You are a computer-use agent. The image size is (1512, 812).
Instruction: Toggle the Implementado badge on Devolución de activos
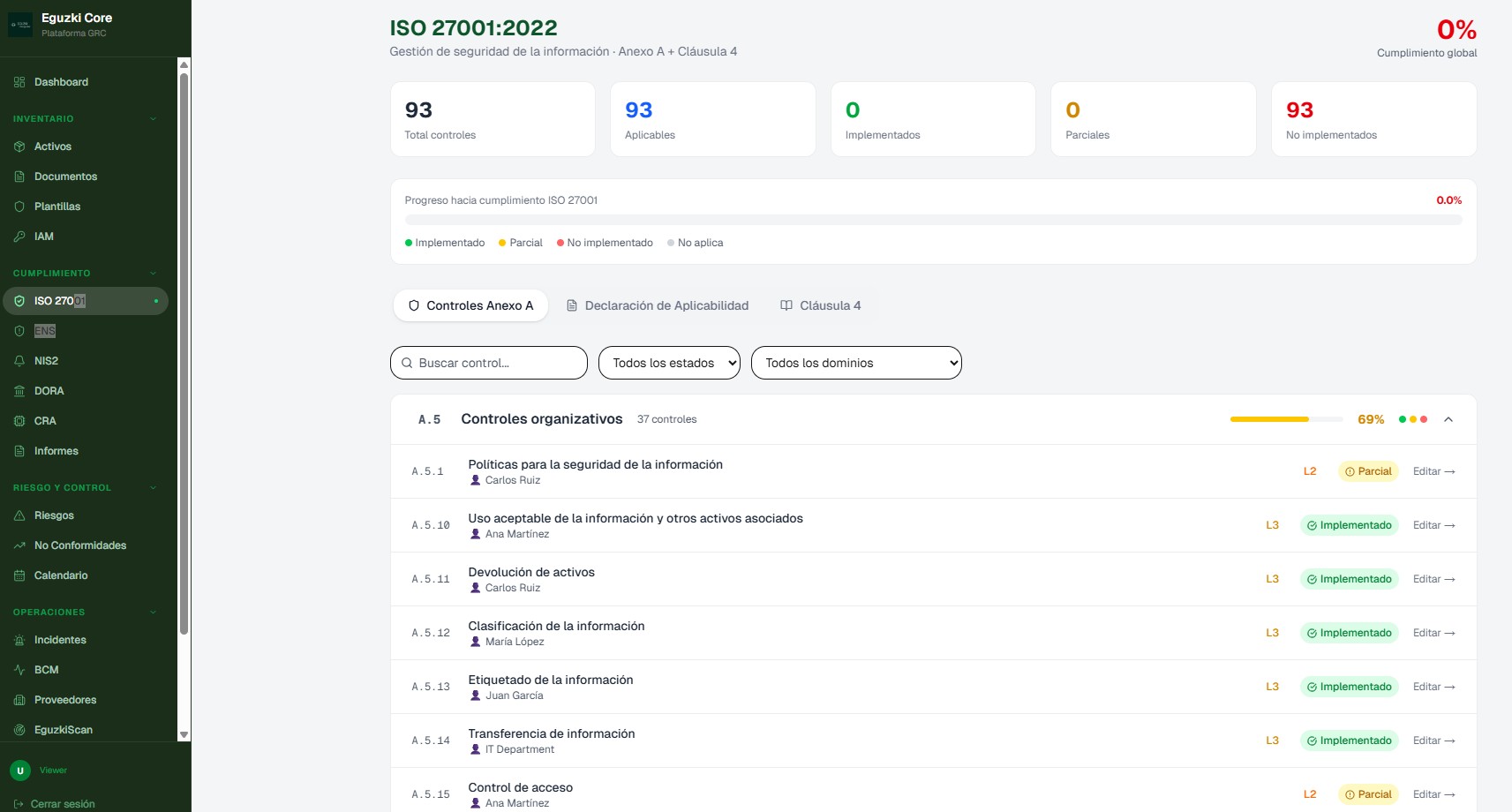[1349, 579]
